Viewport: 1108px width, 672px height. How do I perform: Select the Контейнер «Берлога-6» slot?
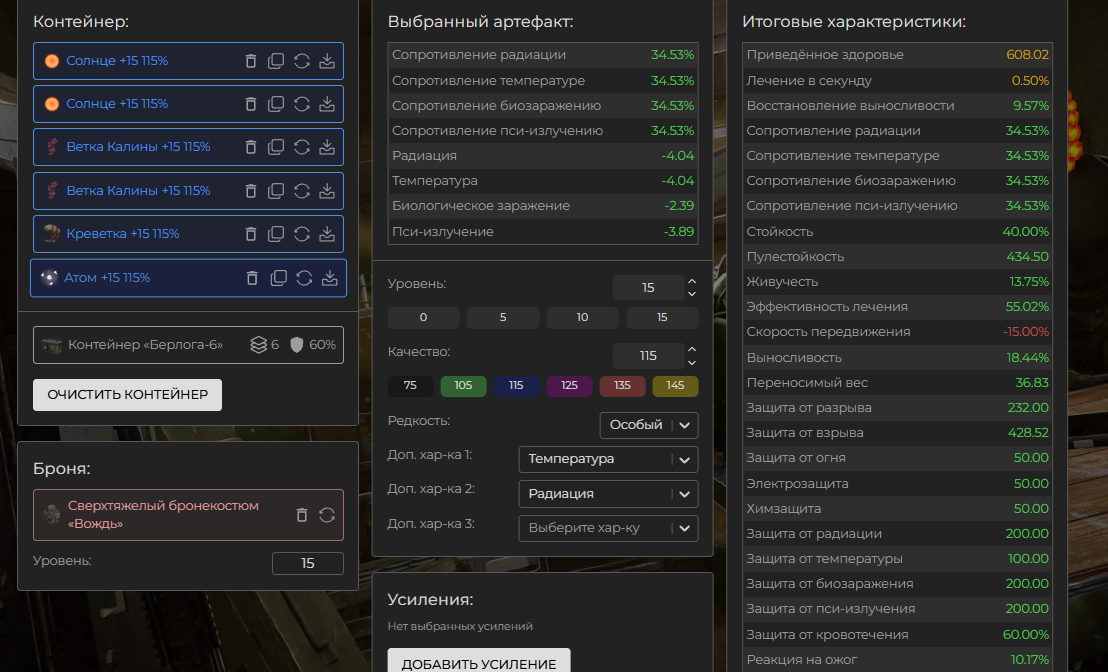[188, 345]
